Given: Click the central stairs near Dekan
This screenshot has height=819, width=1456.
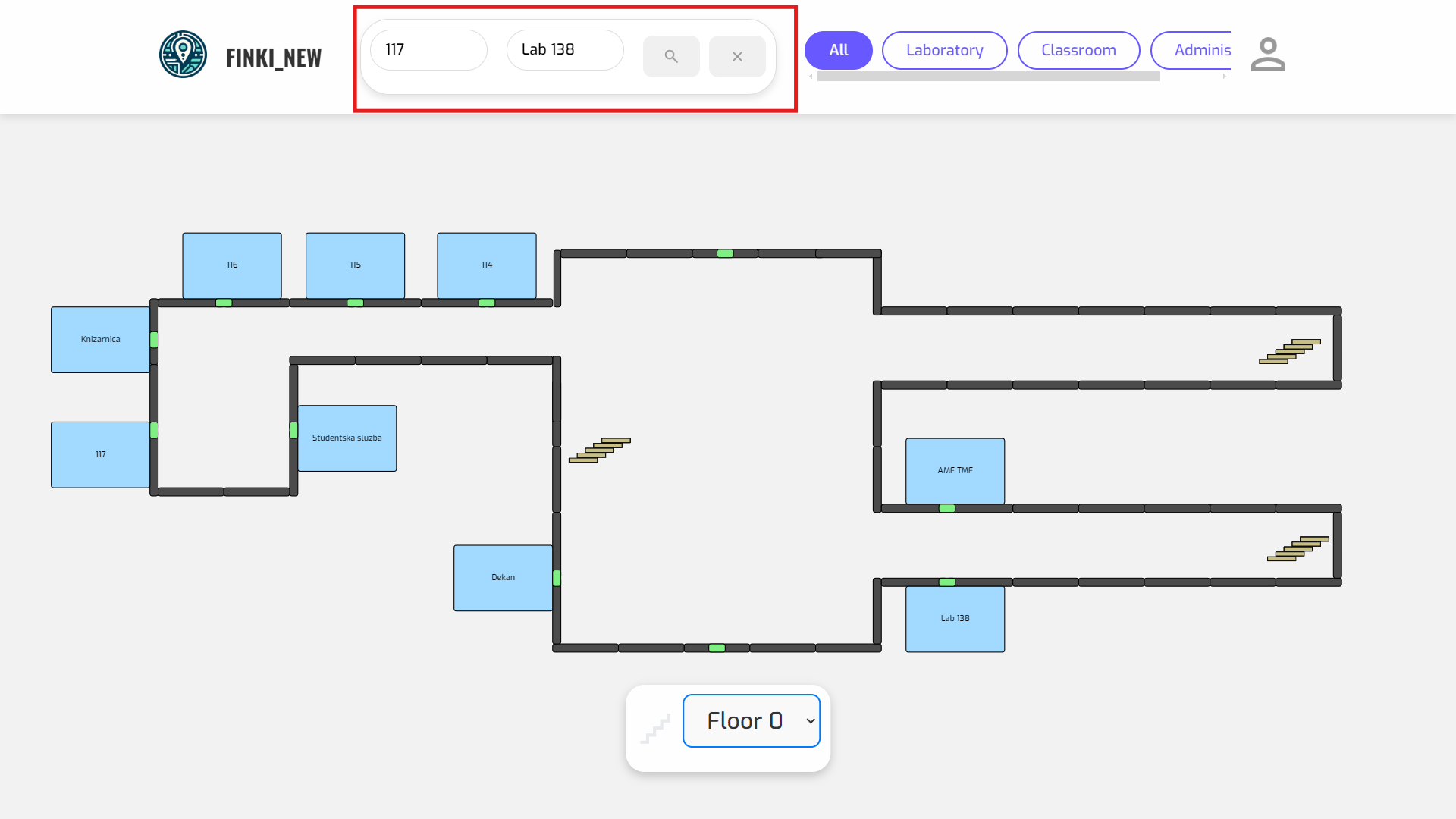Looking at the screenshot, I should point(599,450).
